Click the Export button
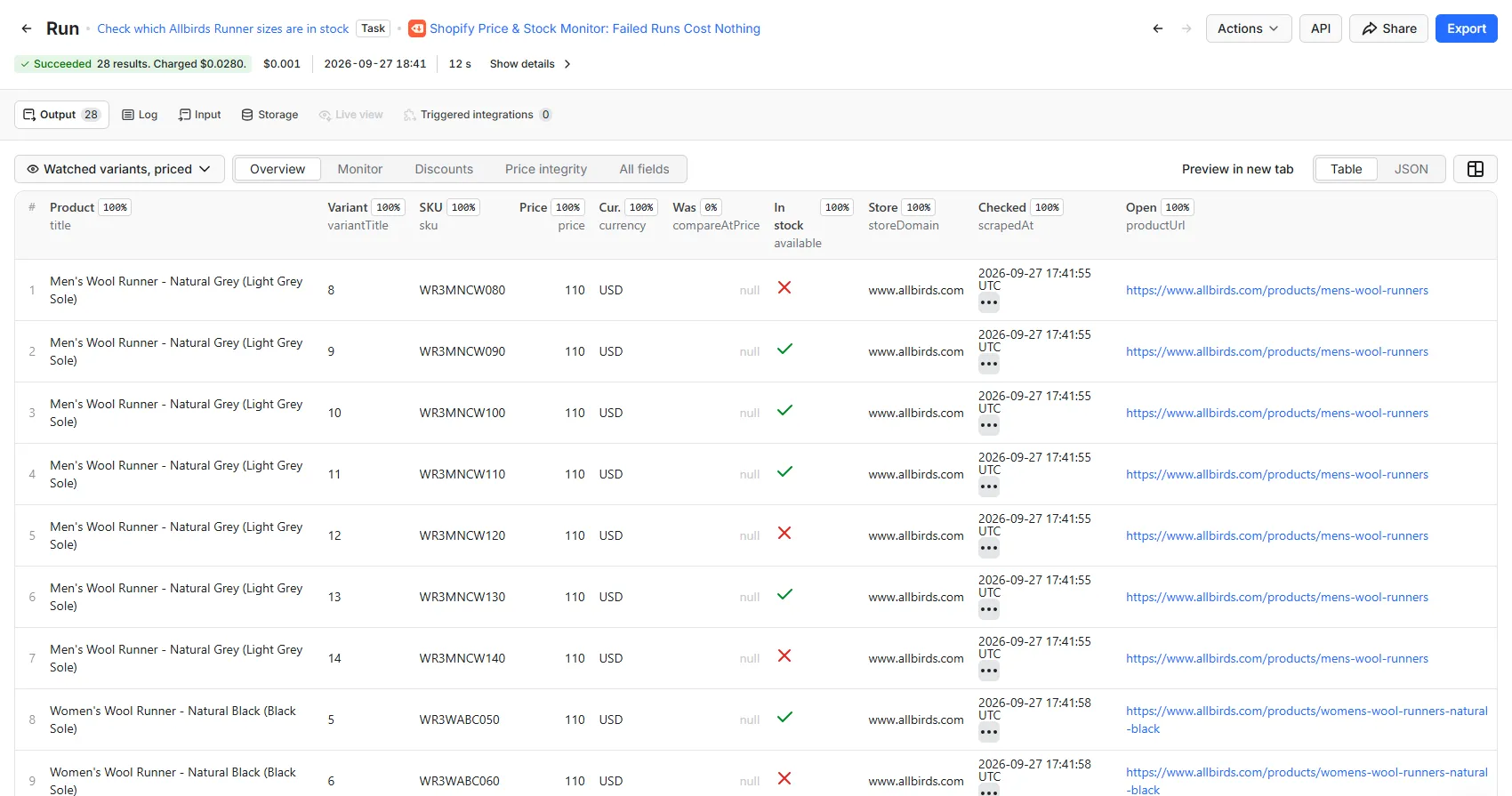This screenshot has width=1512, height=796. pos(1467,28)
